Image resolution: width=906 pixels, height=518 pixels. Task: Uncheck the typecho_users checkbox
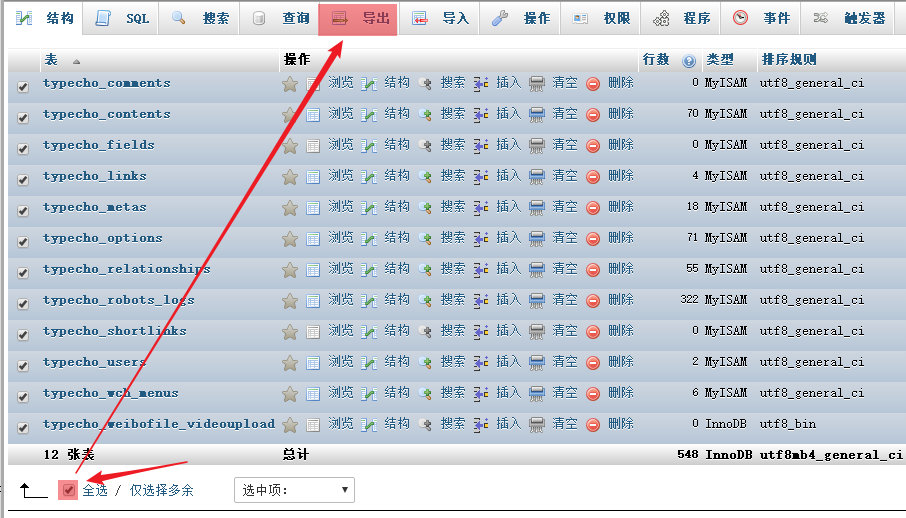pyautogui.click(x=23, y=366)
